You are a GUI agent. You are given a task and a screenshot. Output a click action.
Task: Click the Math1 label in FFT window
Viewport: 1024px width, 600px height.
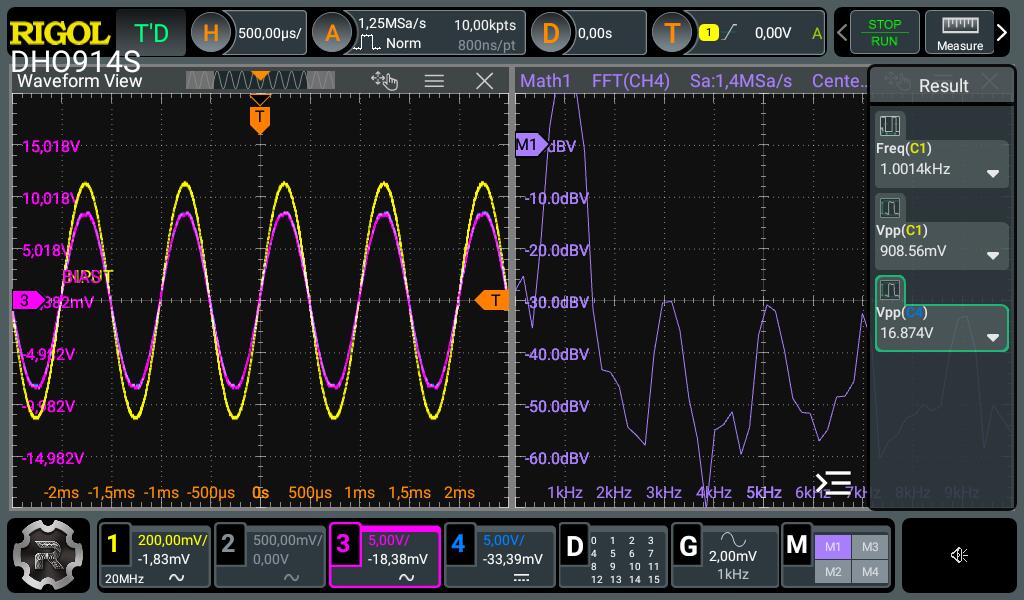coord(545,81)
